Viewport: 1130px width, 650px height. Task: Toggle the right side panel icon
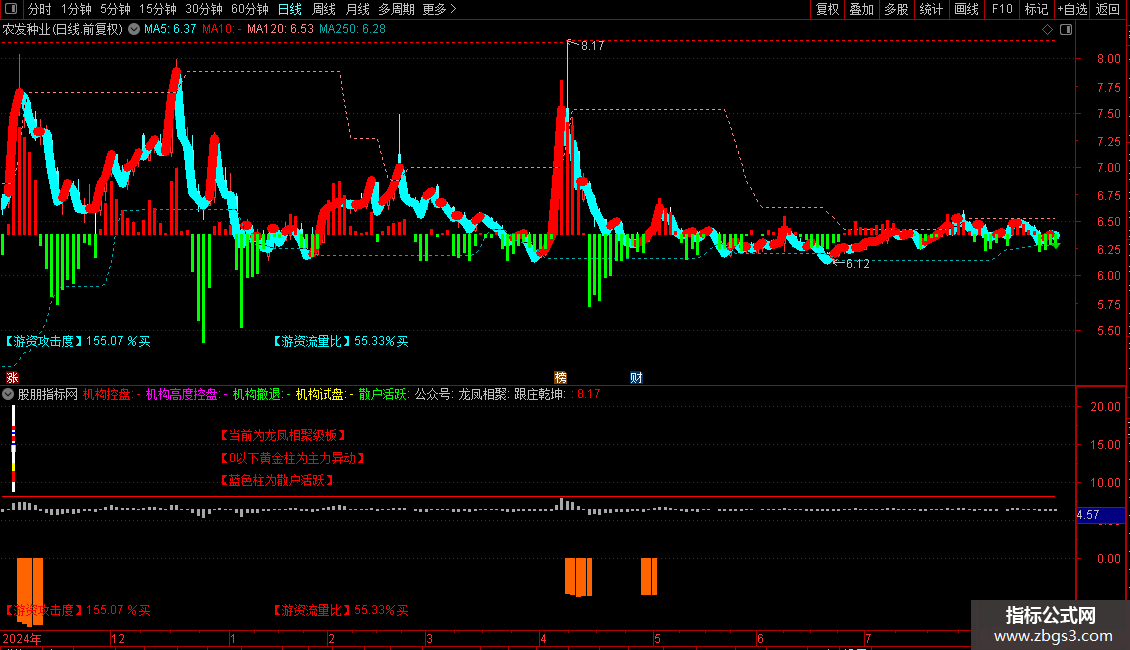(x=1066, y=30)
